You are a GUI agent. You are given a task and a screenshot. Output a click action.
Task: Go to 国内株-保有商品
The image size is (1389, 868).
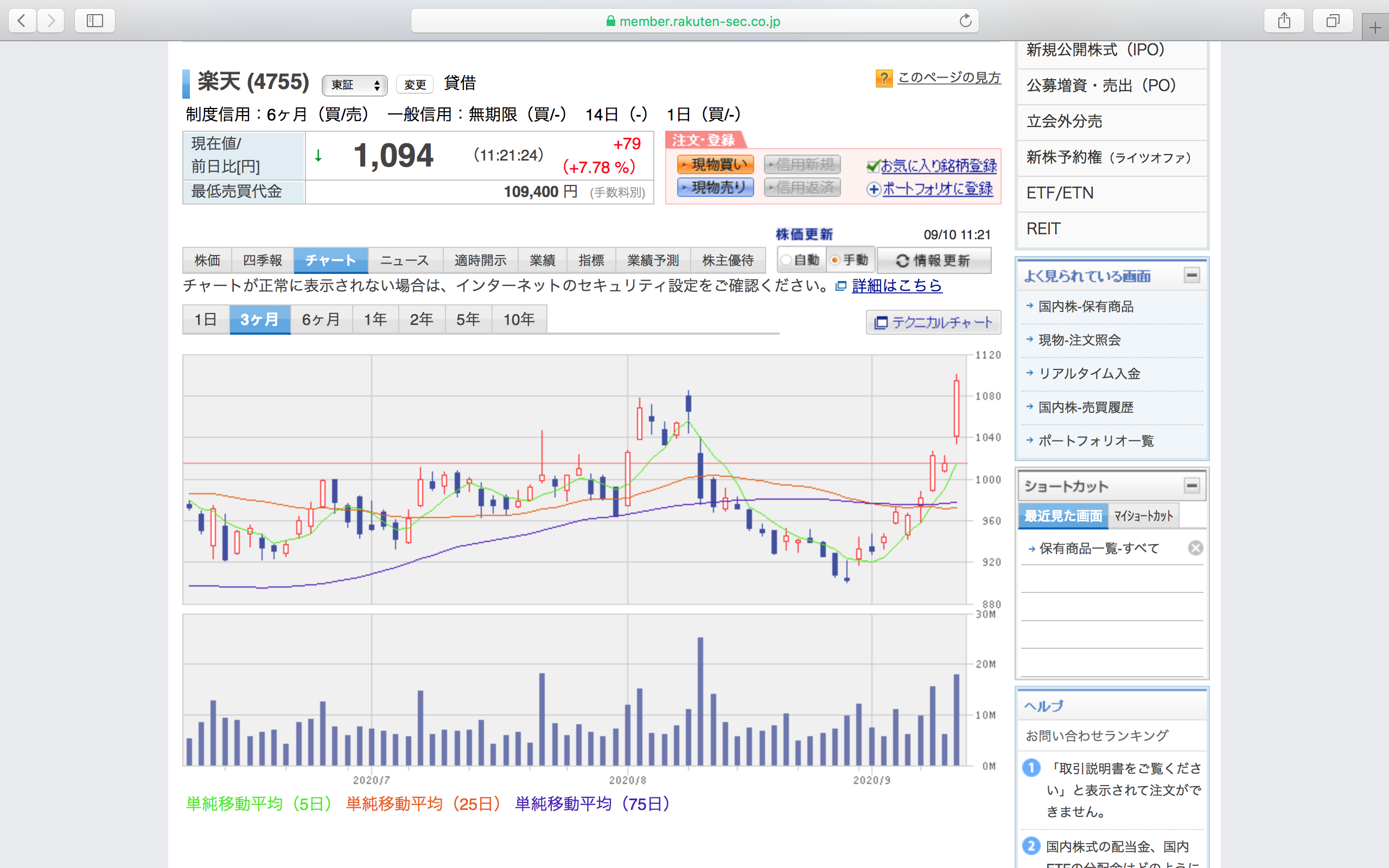pos(1086,307)
